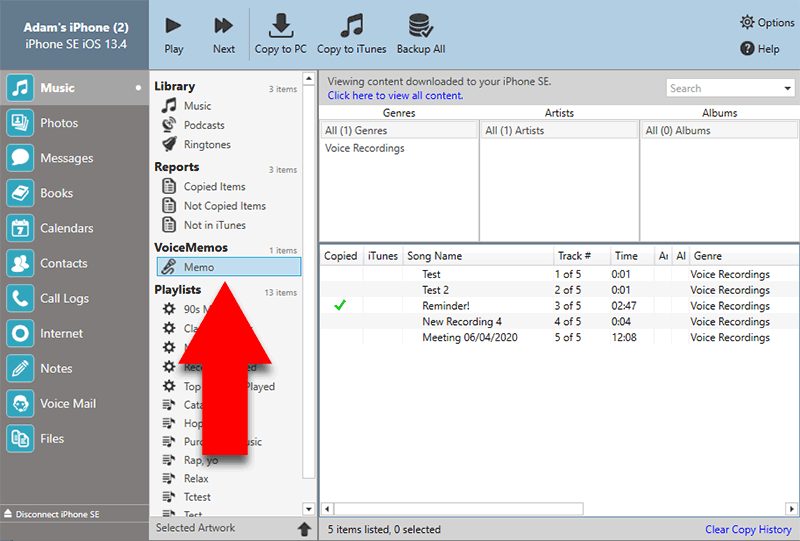Select Music in the left sidebar

point(74,88)
